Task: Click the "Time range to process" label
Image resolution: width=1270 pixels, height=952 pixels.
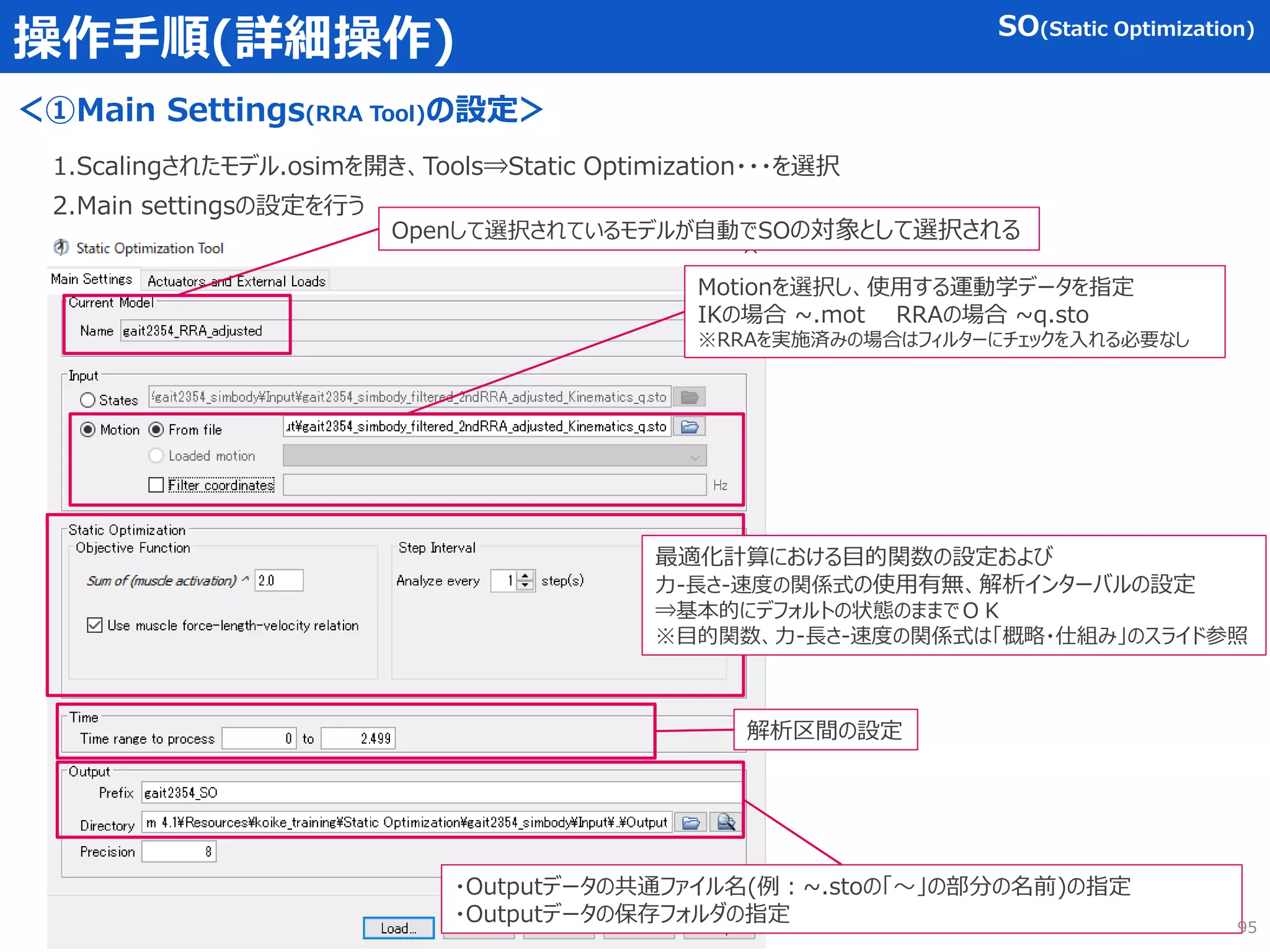Action: click(148, 739)
